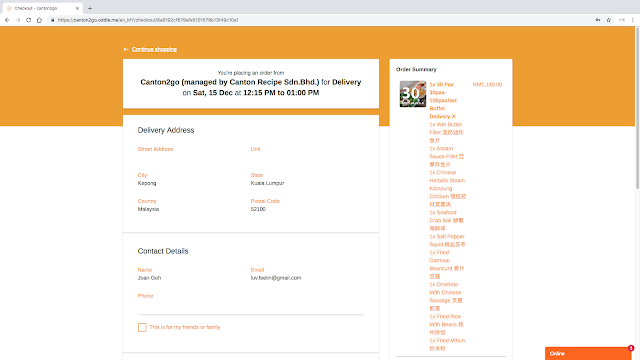This screenshot has width=640, height=360.
Task: Click the '1x Salt Pepper Squid' line
Action: [x=447, y=240]
